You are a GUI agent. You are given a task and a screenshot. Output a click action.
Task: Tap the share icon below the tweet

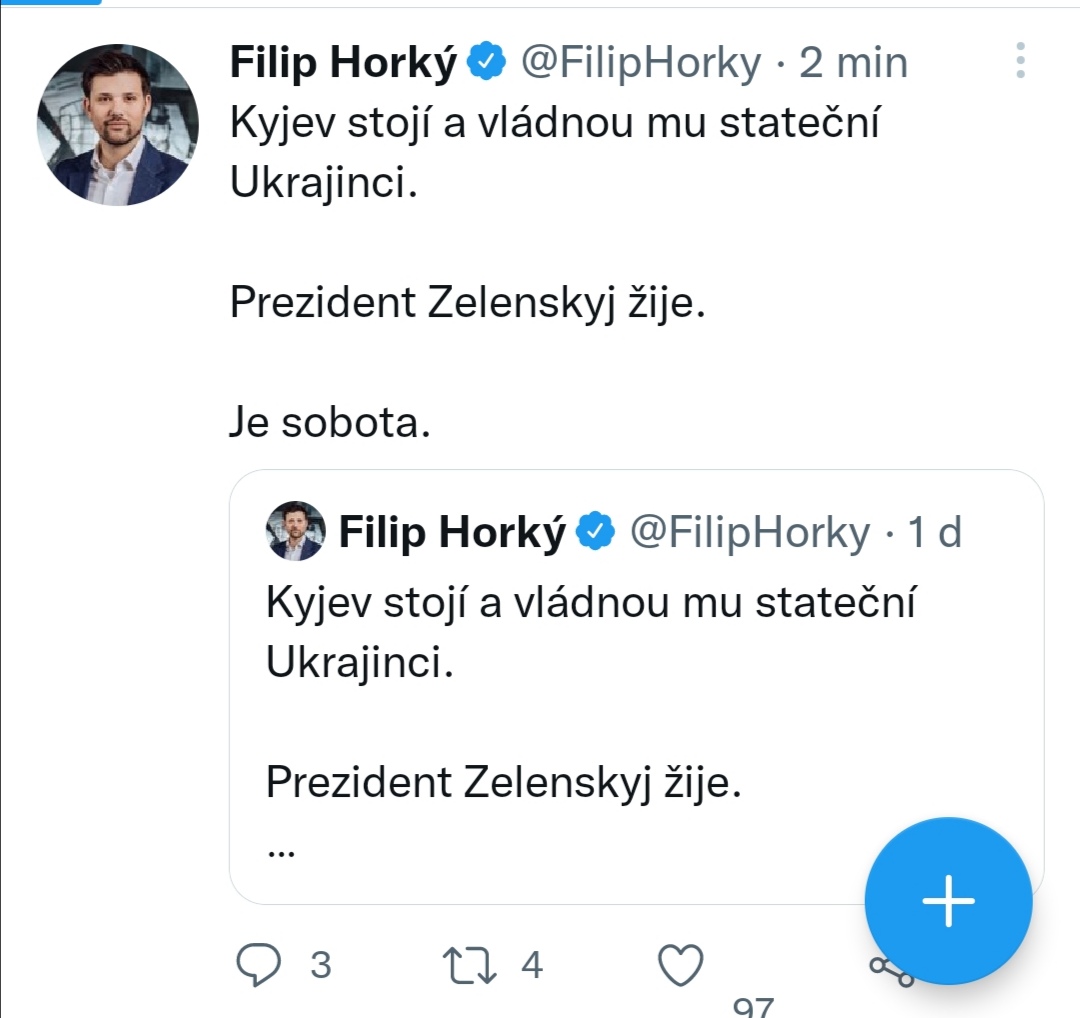890,968
